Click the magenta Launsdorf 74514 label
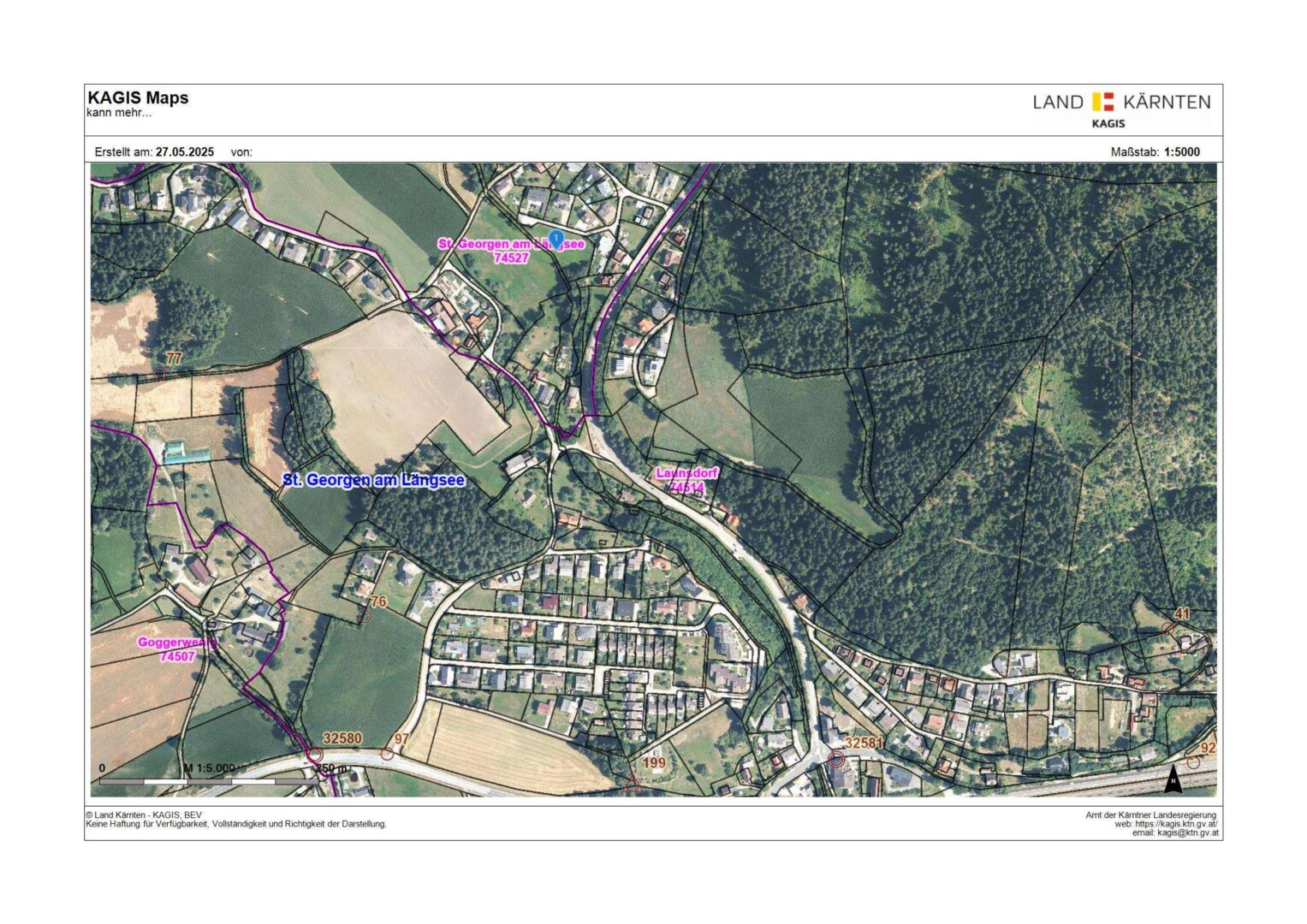The width and height of the screenshot is (1307, 924). coord(686,480)
